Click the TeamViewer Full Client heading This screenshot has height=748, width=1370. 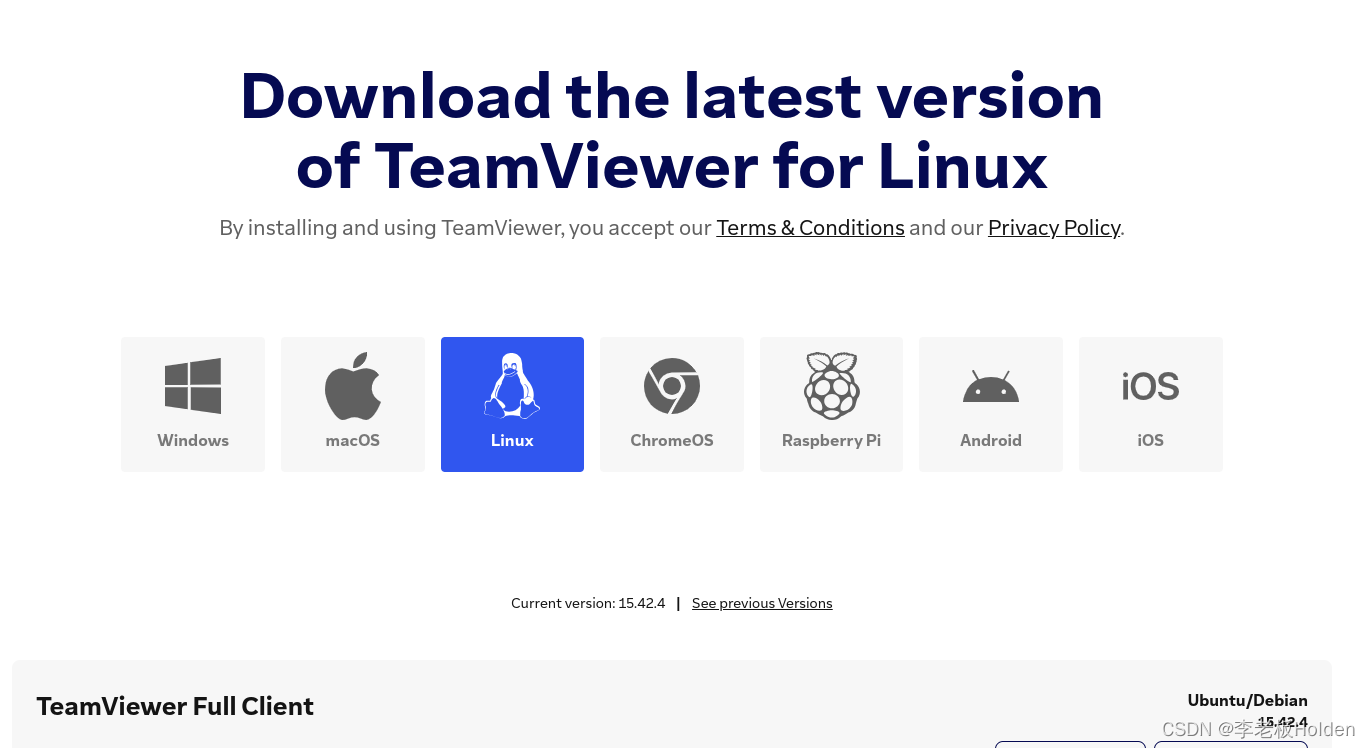[x=175, y=706]
